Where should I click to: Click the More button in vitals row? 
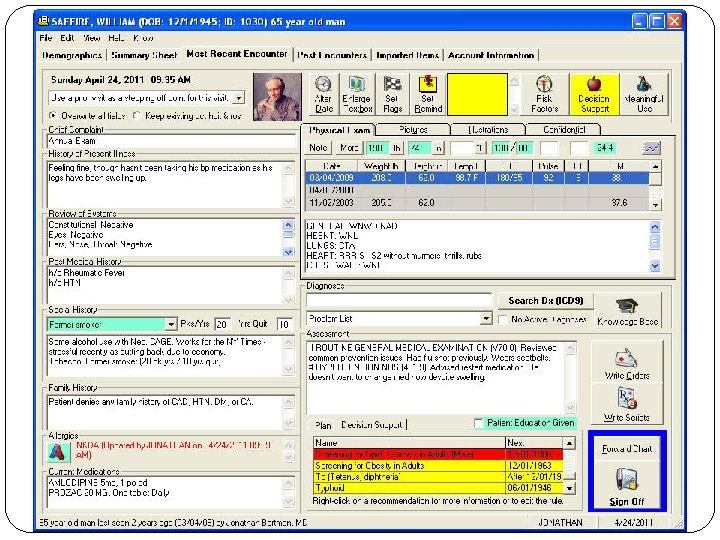[349, 148]
